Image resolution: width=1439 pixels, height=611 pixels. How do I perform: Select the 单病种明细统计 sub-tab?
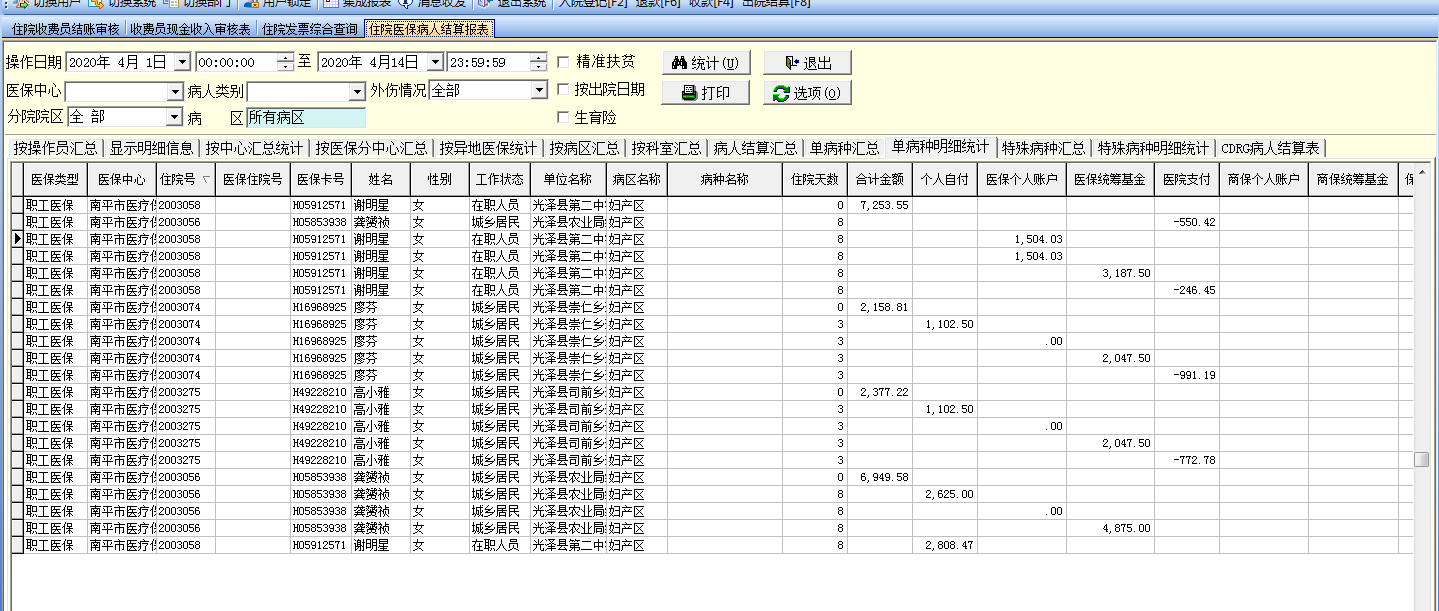[941, 147]
